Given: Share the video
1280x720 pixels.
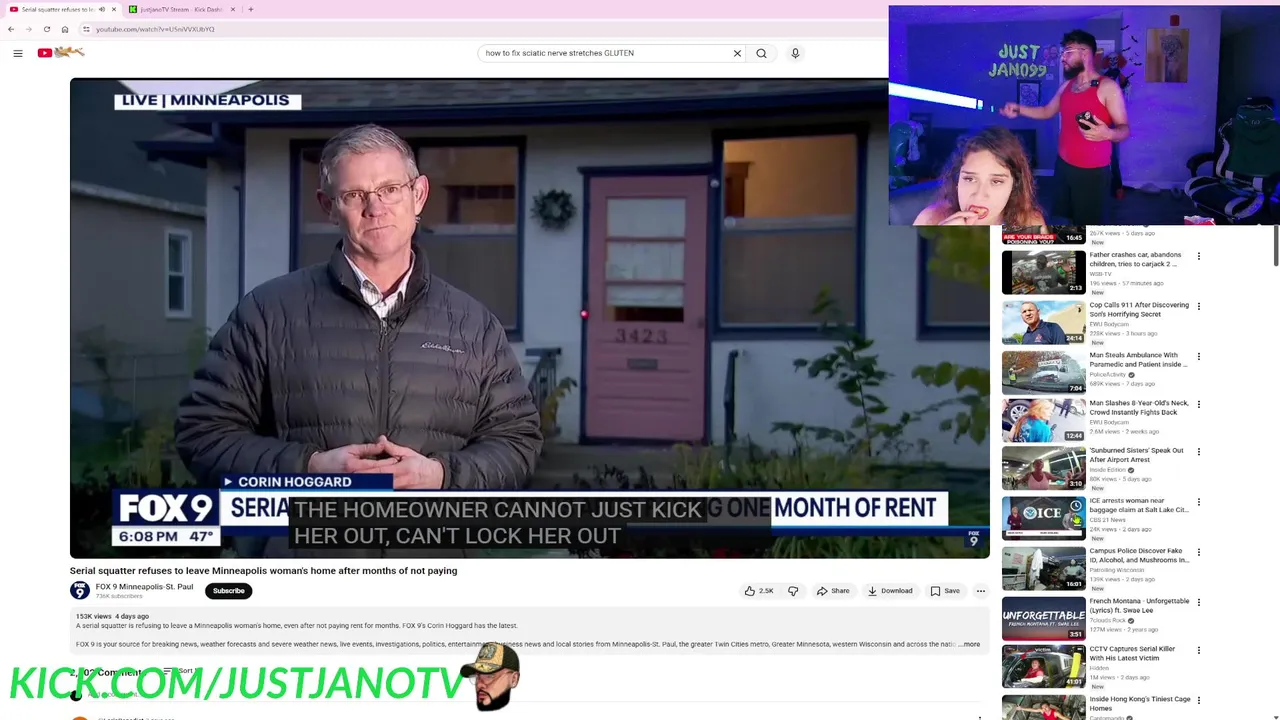Looking at the screenshot, I should pos(833,591).
